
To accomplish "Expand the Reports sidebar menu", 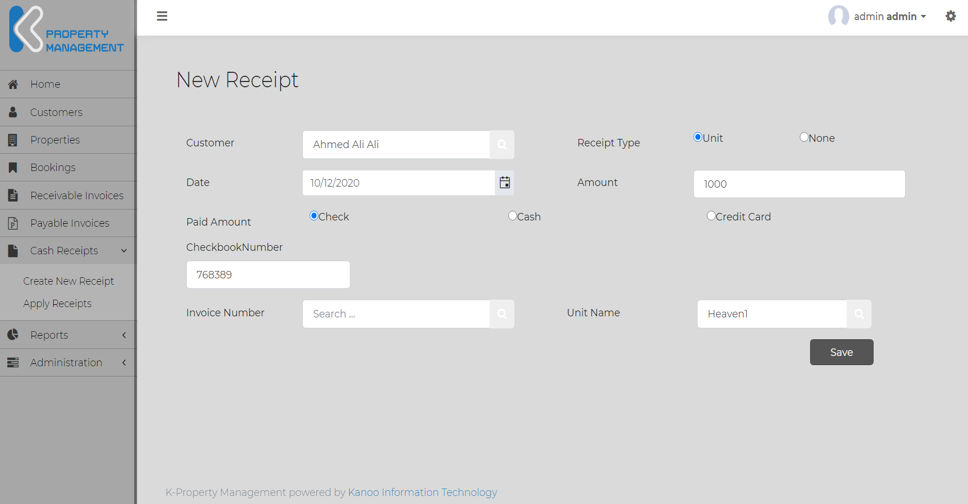I will coord(67,335).
